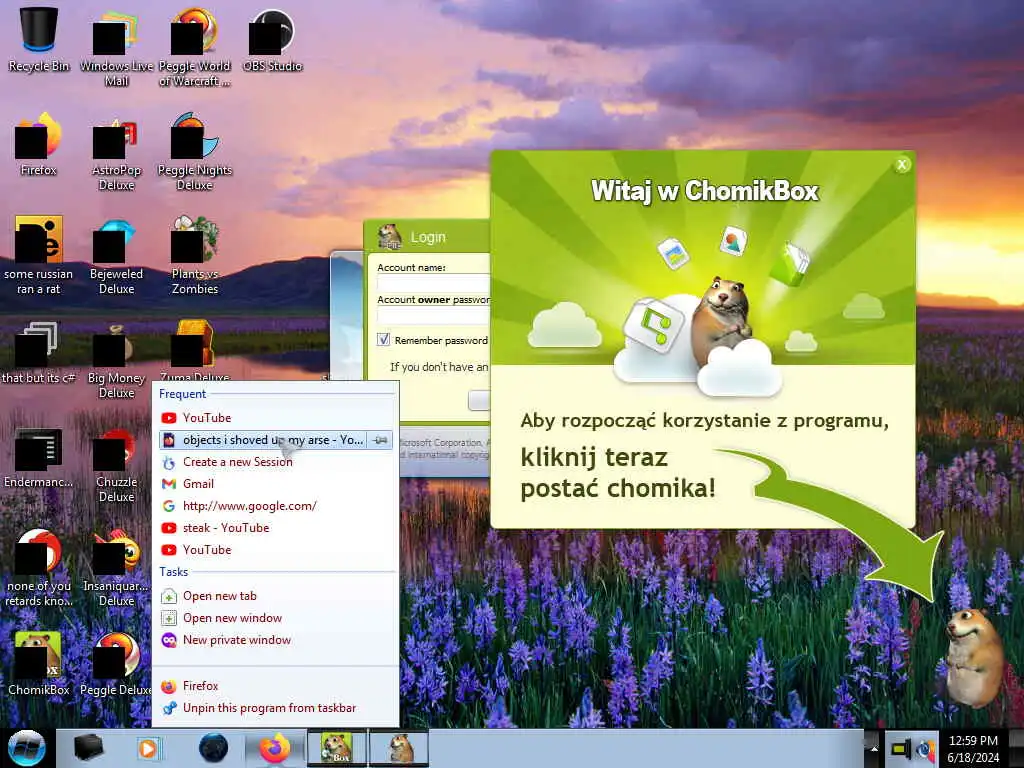Select the 'some russian ran a rat' icon

[39, 256]
